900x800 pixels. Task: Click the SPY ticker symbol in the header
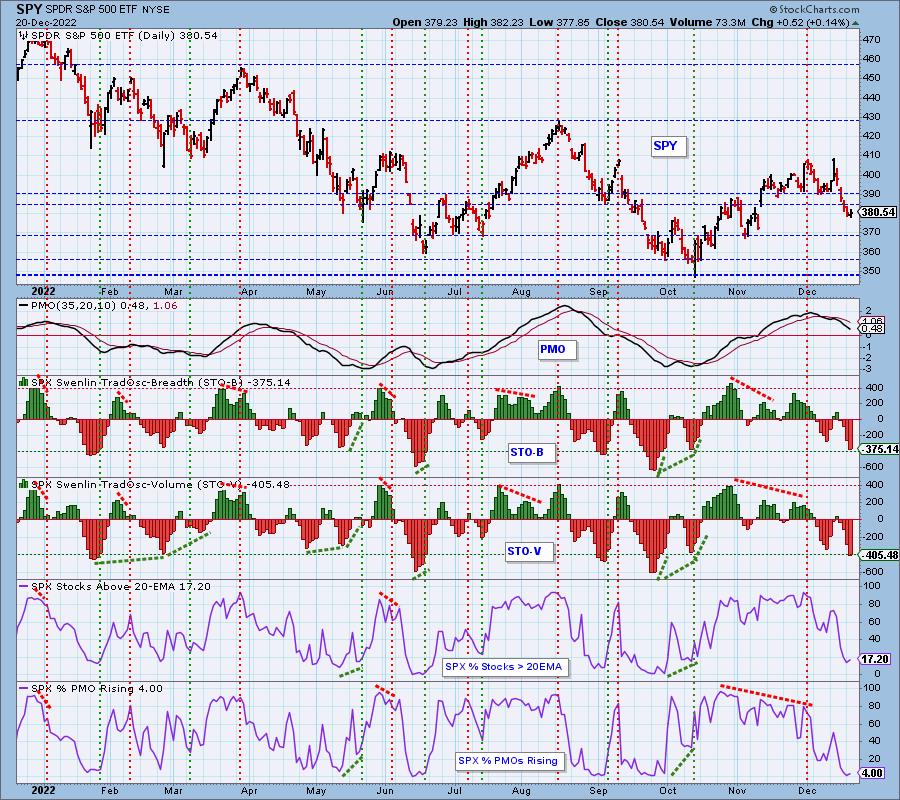[x=29, y=9]
